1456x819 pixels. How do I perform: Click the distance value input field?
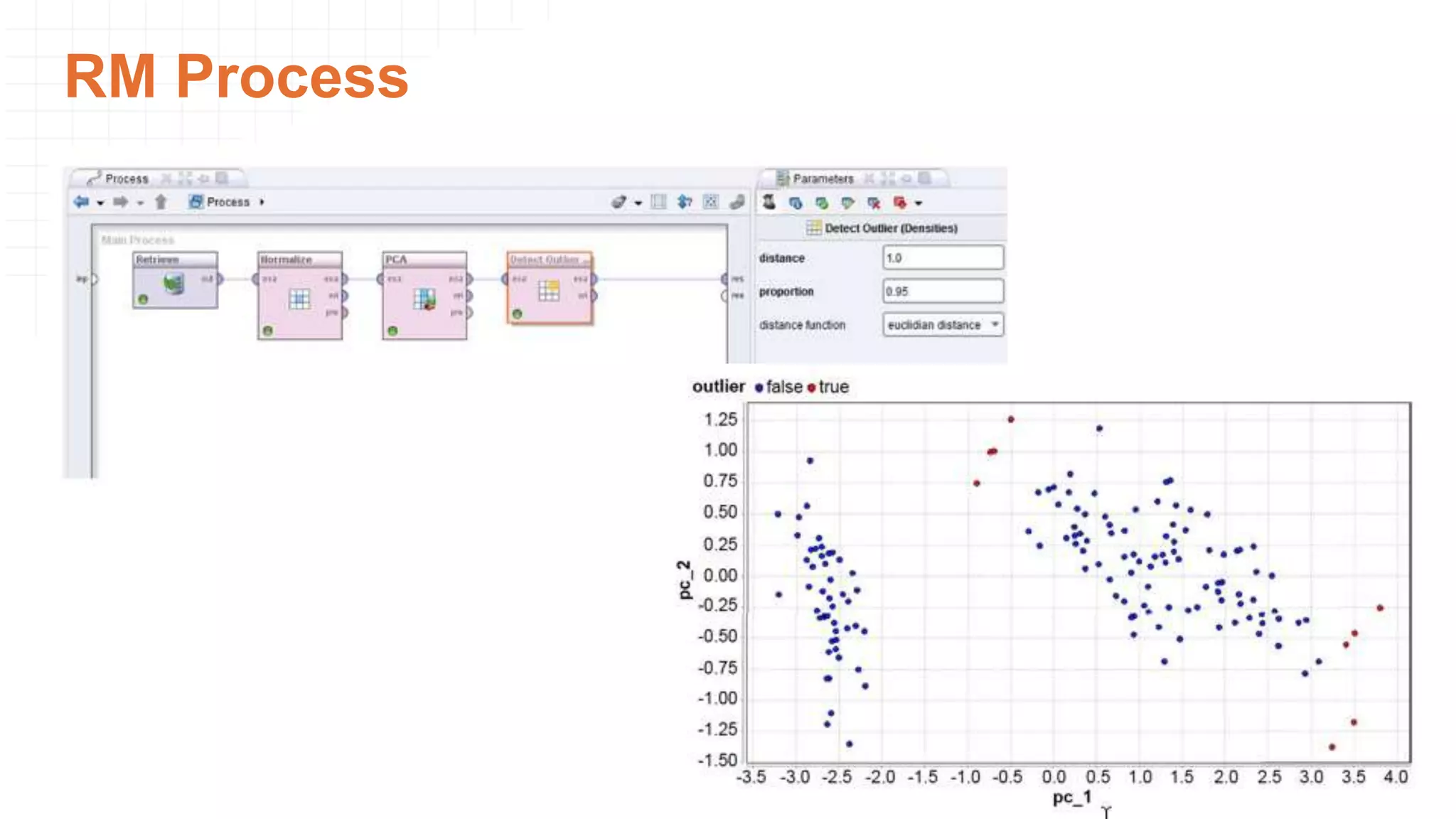pyautogui.click(x=943, y=257)
